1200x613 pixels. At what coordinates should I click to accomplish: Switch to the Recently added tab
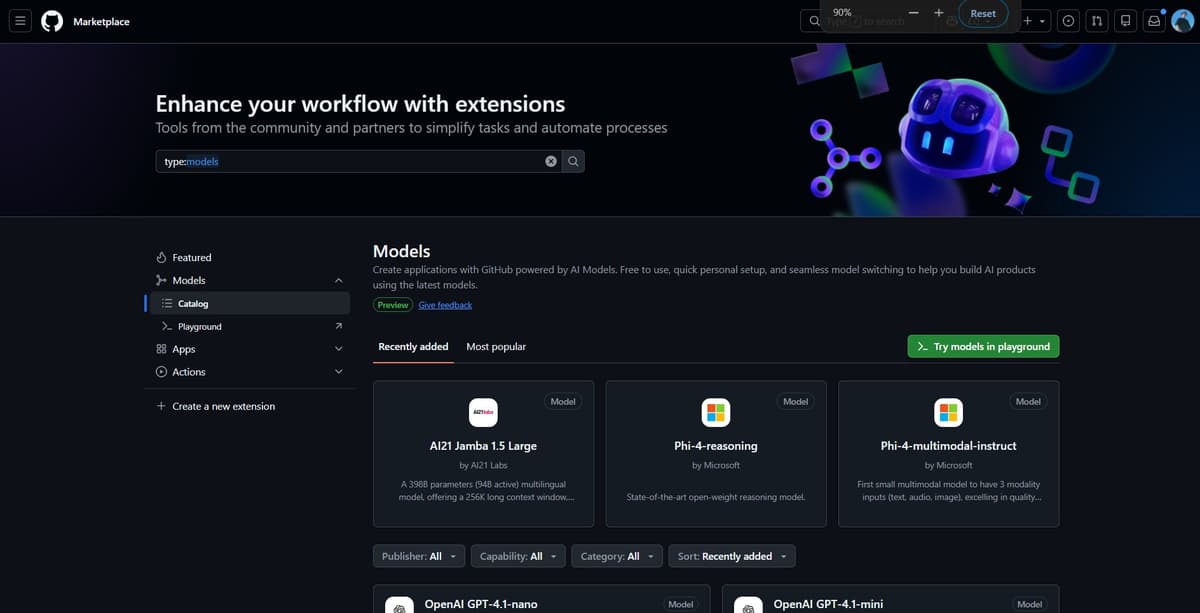[413, 347]
